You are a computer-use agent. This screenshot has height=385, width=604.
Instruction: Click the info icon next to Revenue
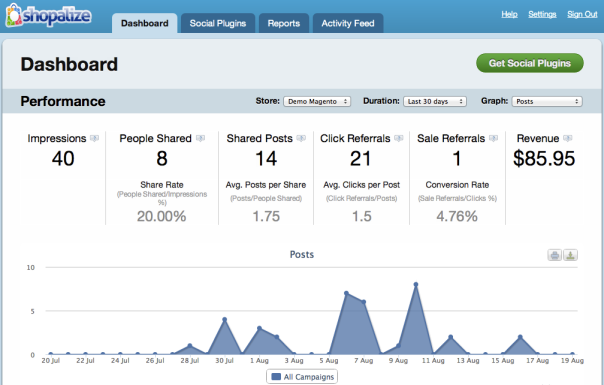click(567, 138)
